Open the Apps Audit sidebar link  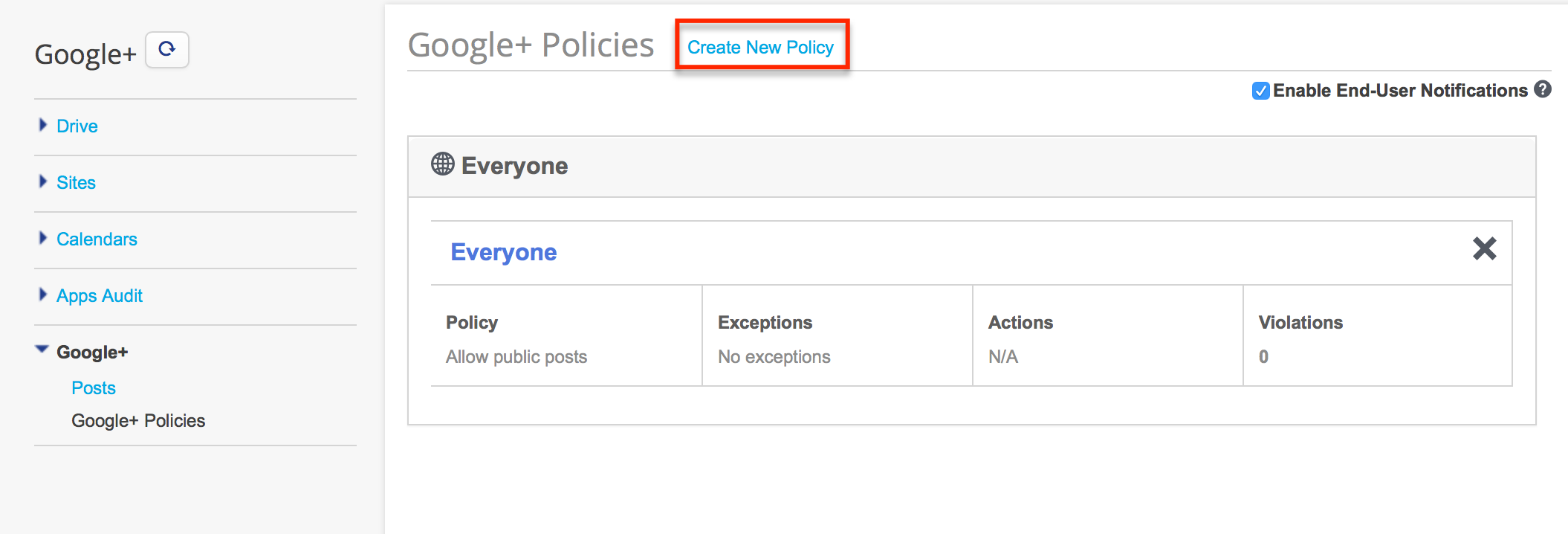click(100, 296)
